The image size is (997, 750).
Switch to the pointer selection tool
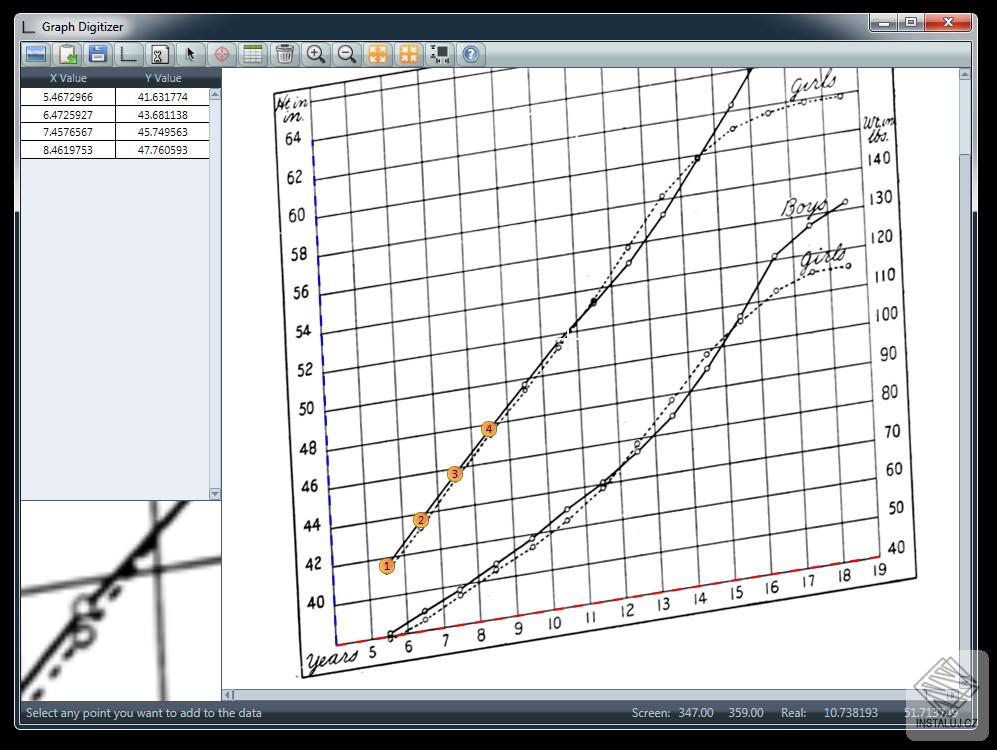click(190, 54)
